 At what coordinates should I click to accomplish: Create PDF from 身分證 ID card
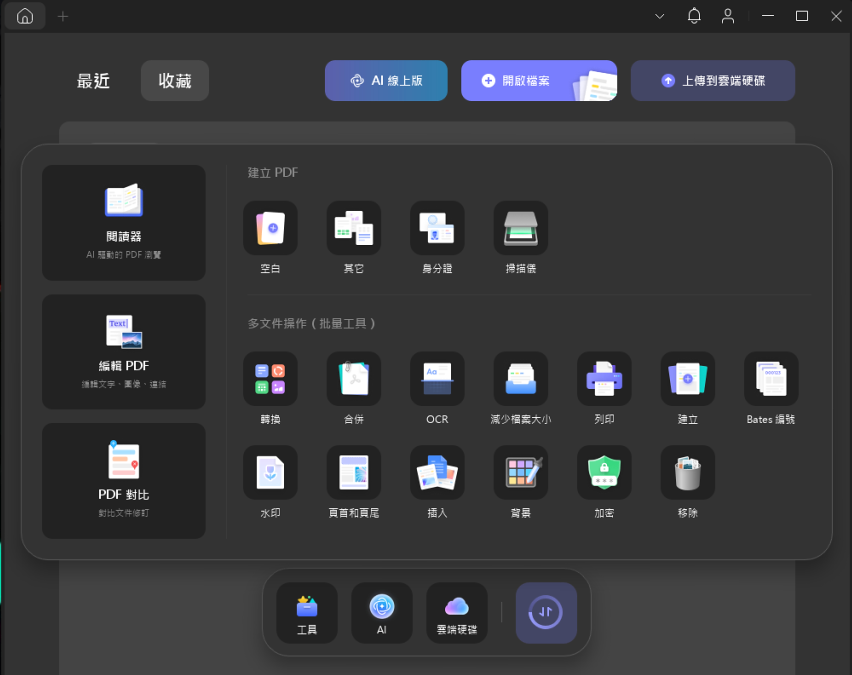click(437, 228)
